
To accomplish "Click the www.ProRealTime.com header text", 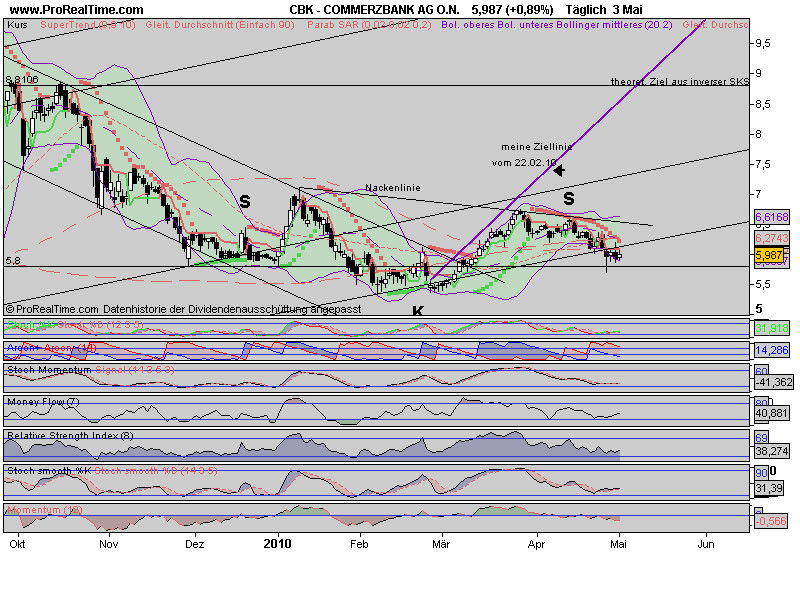I will pos(77,9).
